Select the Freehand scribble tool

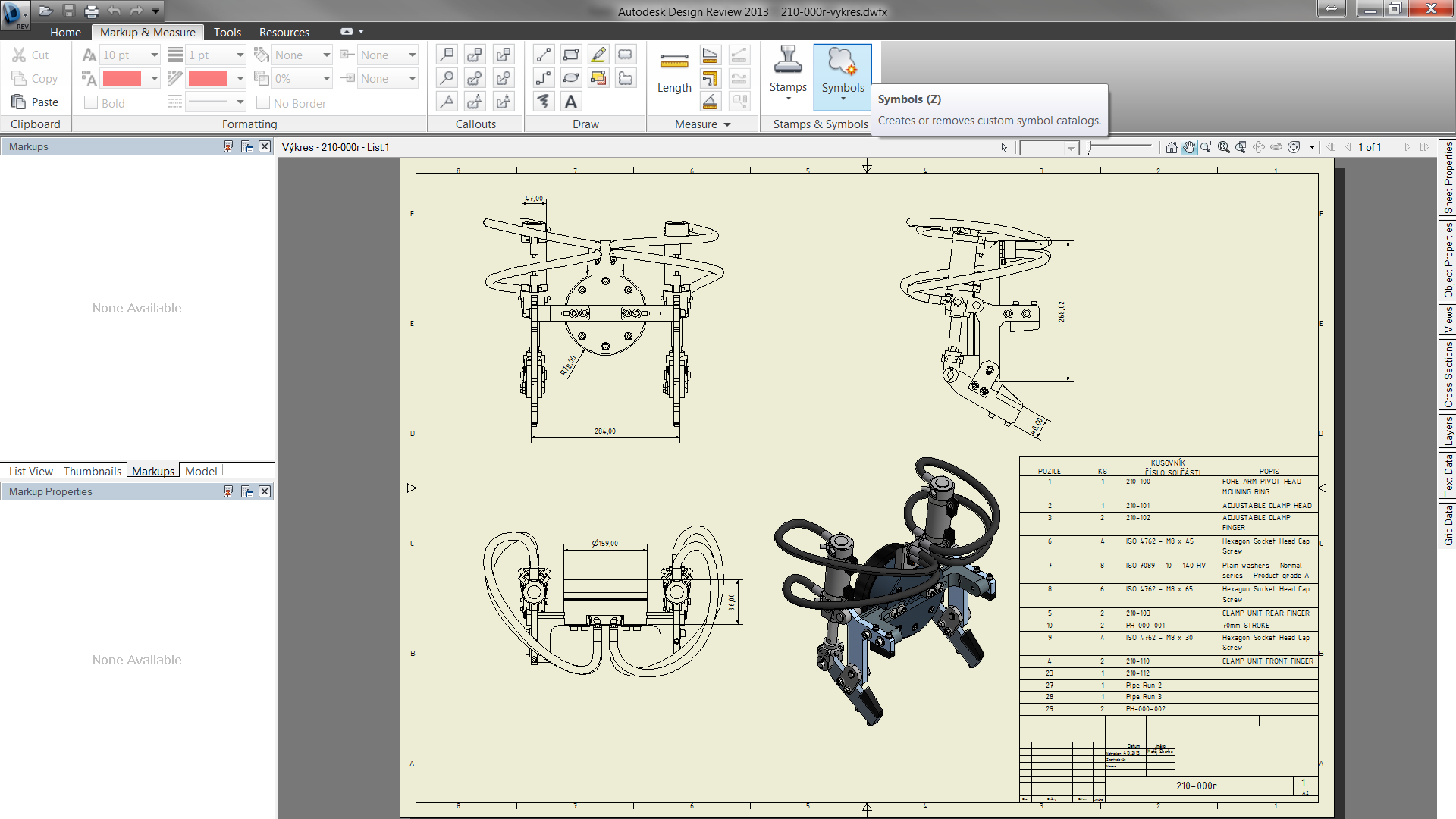(x=544, y=102)
